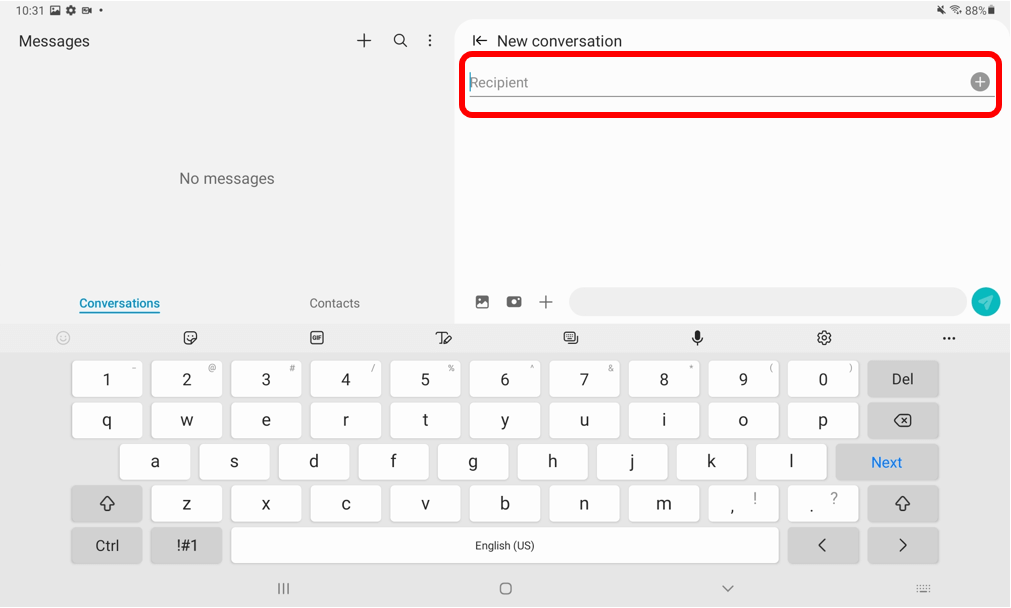
Task: Go to Android home screen
Action: click(x=506, y=588)
